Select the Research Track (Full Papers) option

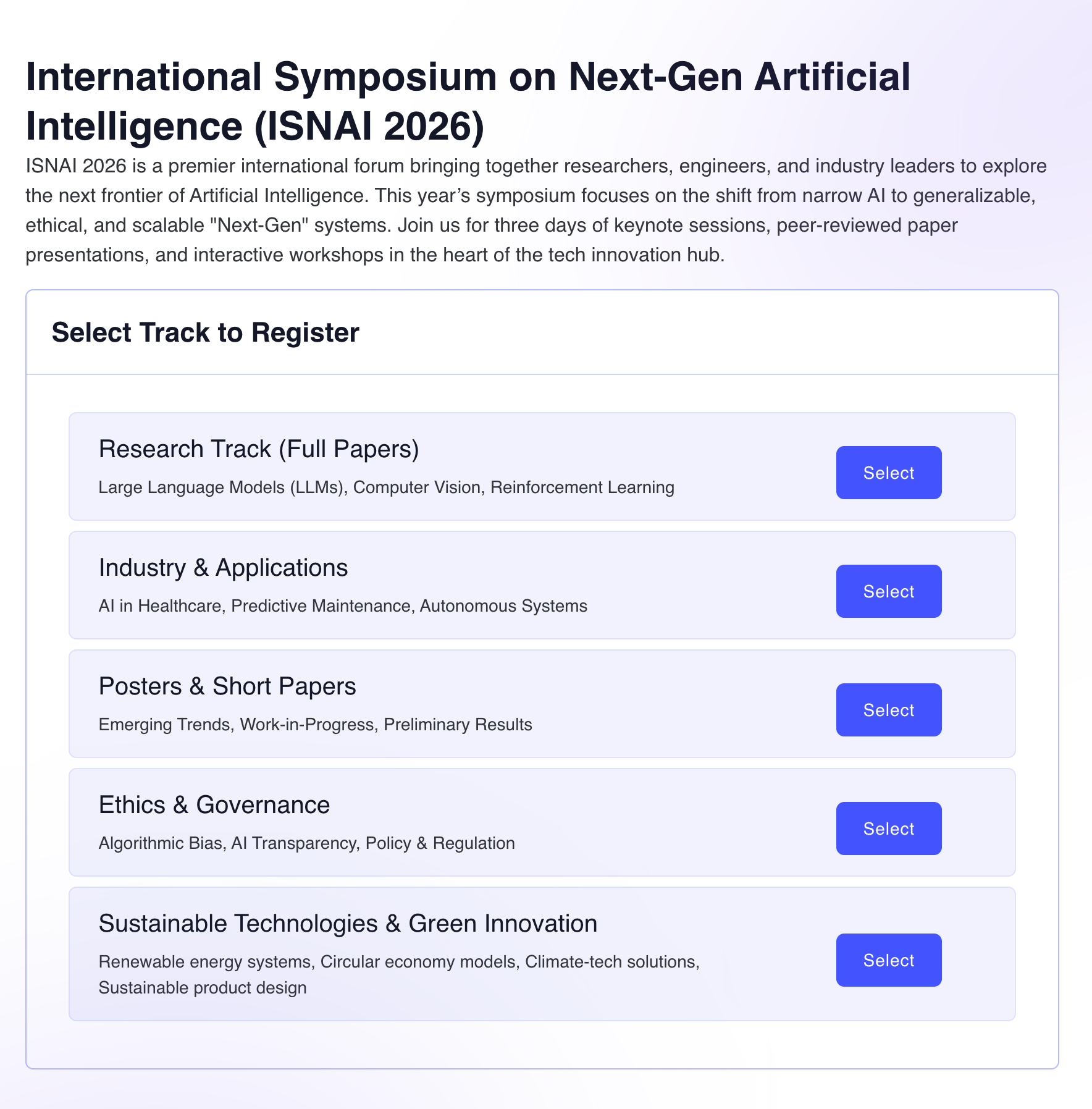click(888, 473)
